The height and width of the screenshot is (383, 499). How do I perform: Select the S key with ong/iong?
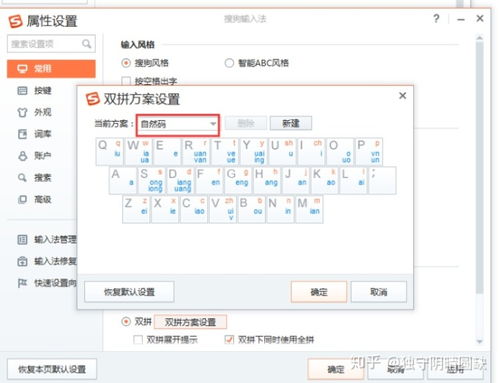tap(152, 181)
